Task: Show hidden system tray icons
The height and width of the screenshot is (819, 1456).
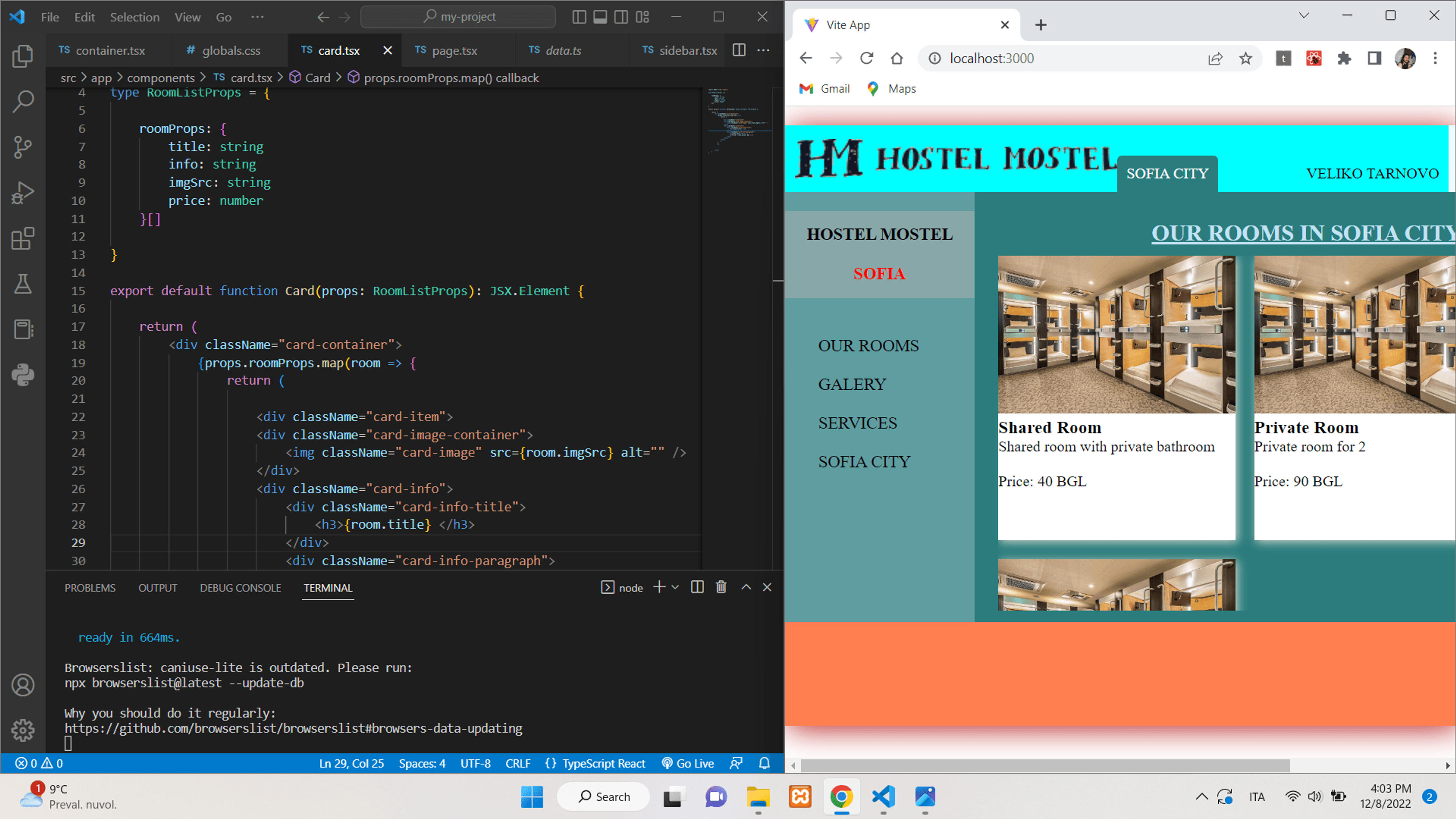Action: 1202,797
